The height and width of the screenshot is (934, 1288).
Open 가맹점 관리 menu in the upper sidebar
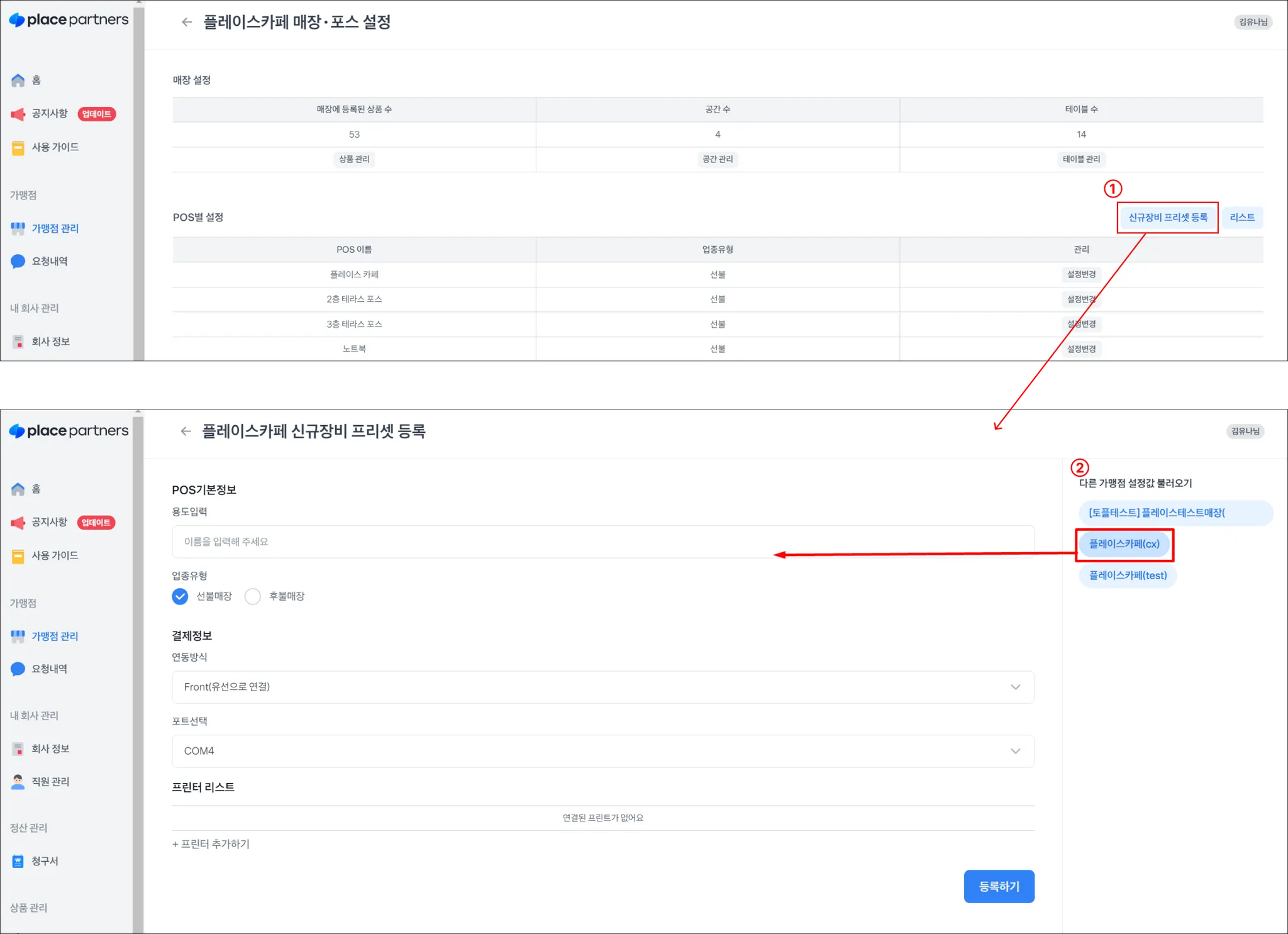pos(55,228)
